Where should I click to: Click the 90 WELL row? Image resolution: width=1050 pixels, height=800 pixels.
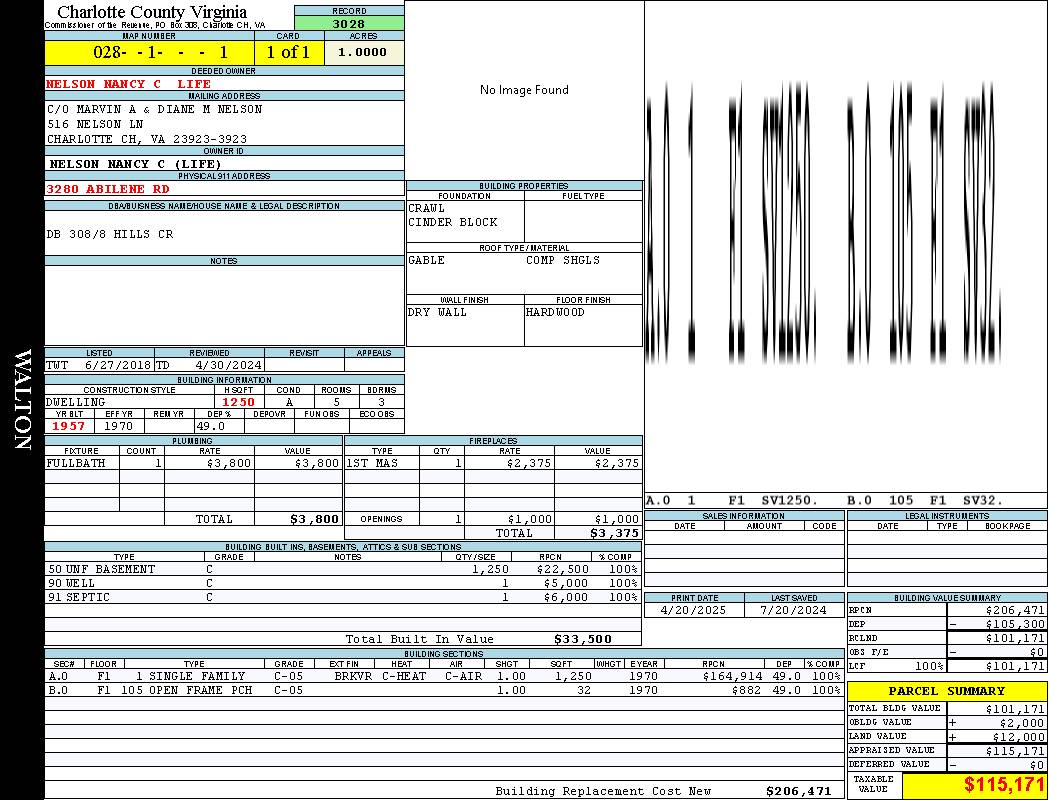pyautogui.click(x=343, y=584)
